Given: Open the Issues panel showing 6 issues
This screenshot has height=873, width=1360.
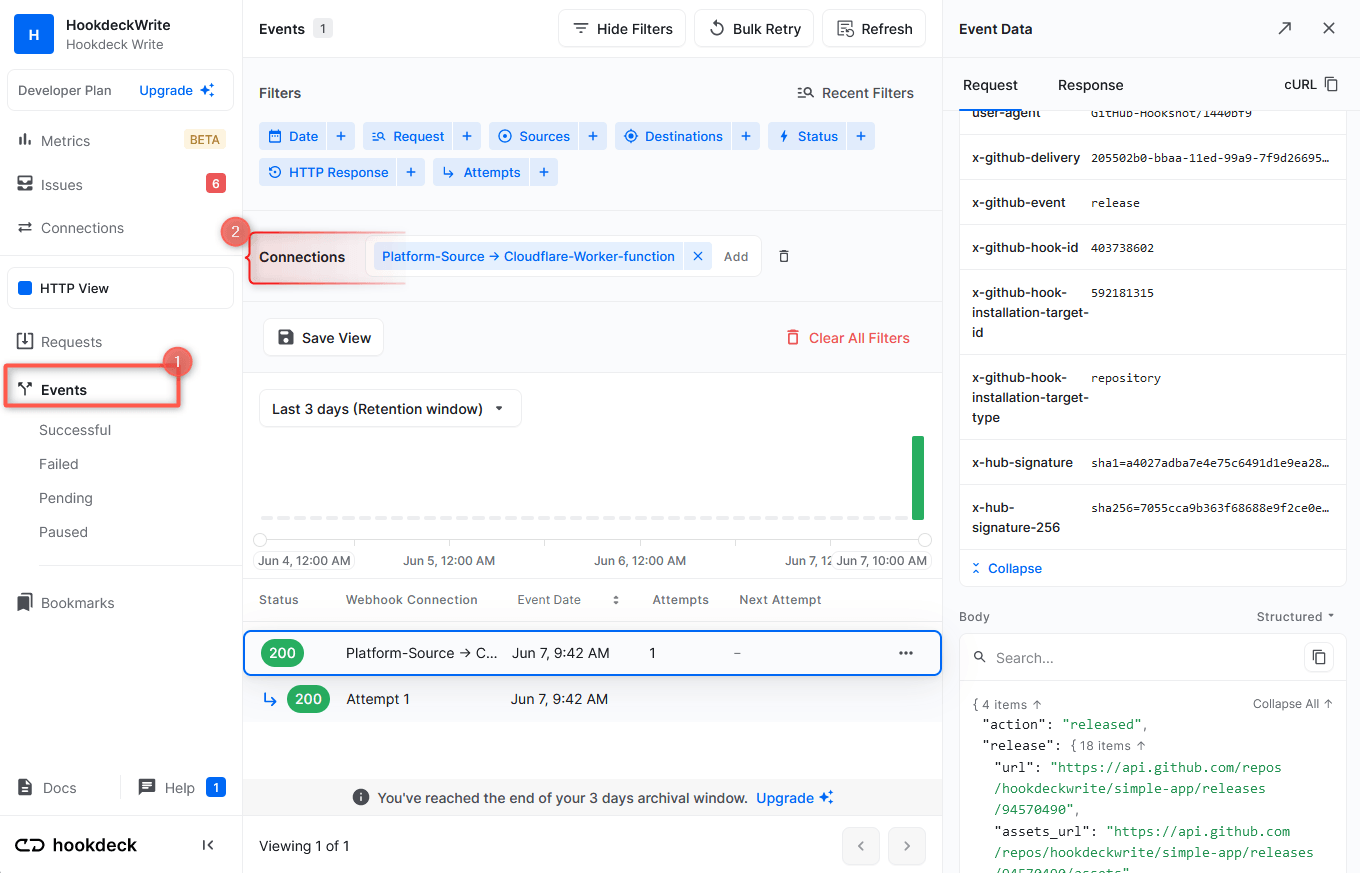Looking at the screenshot, I should pyautogui.click(x=59, y=184).
